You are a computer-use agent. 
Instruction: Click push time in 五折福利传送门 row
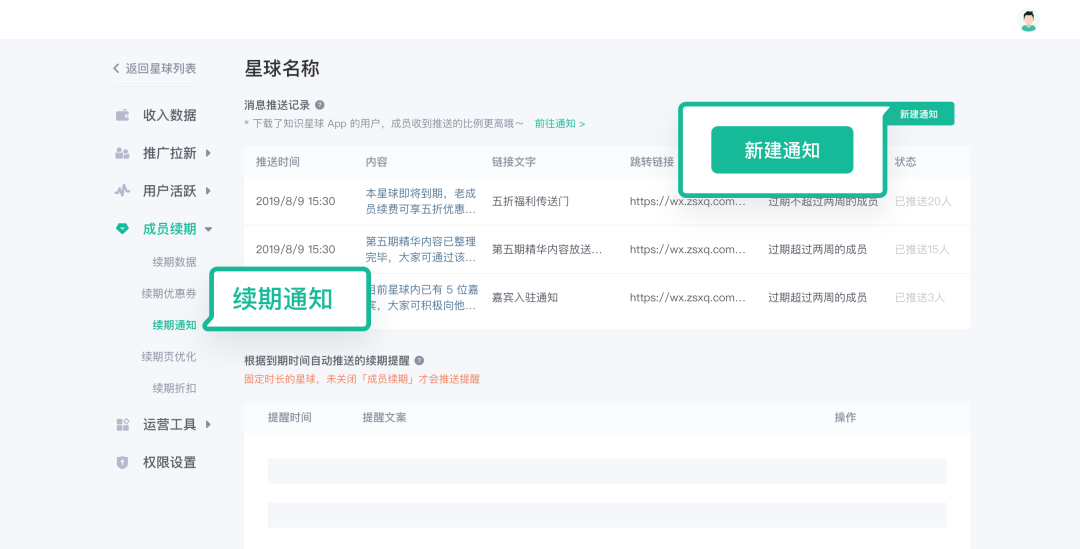point(295,201)
